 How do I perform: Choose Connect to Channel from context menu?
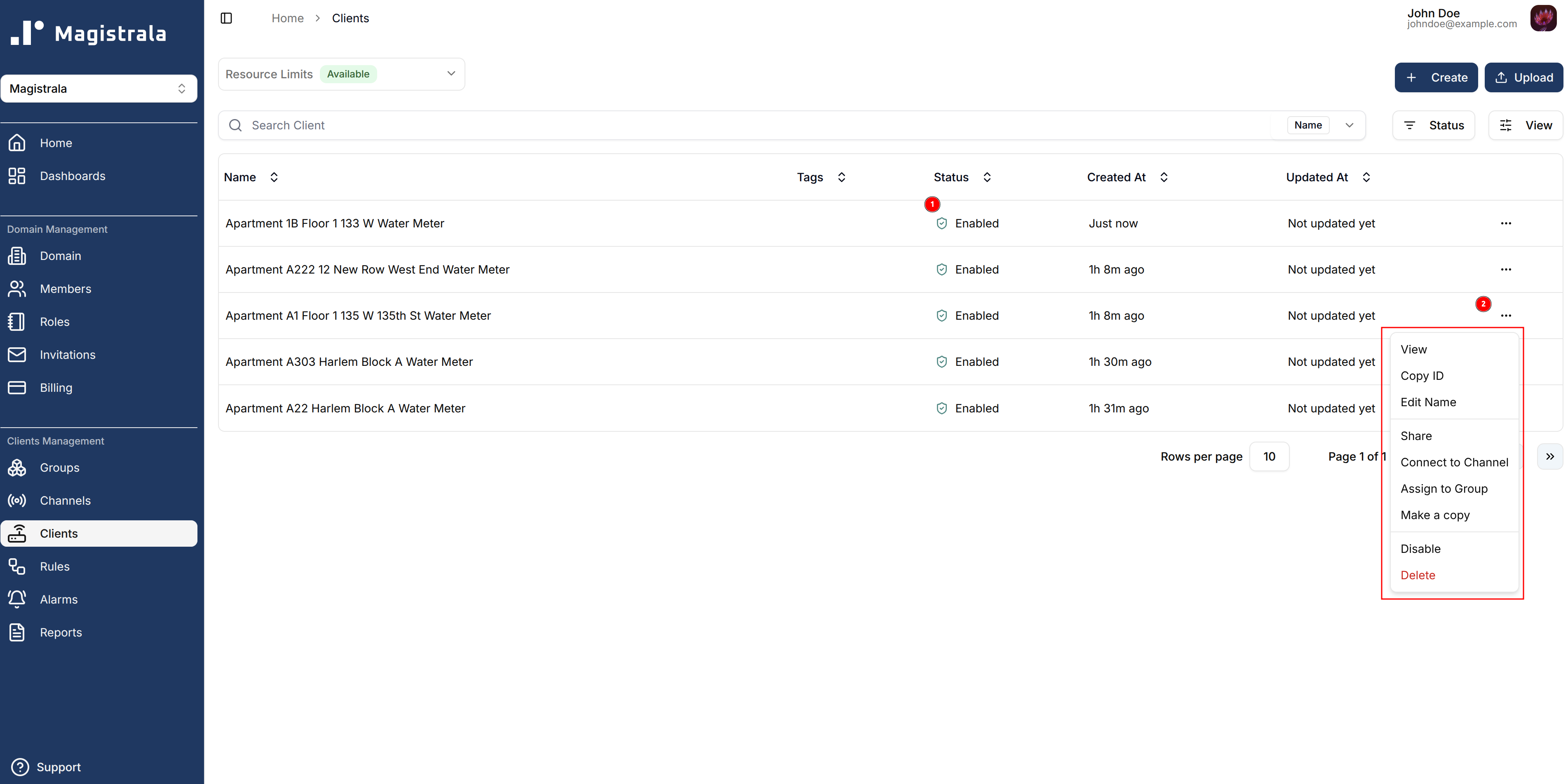tap(1455, 462)
